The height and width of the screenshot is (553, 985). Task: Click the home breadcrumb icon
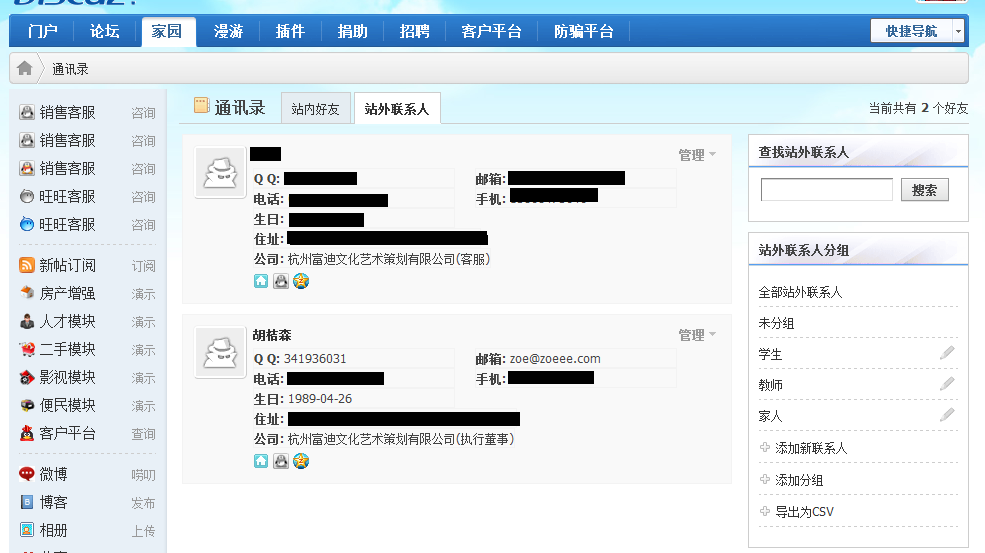click(x=24, y=68)
